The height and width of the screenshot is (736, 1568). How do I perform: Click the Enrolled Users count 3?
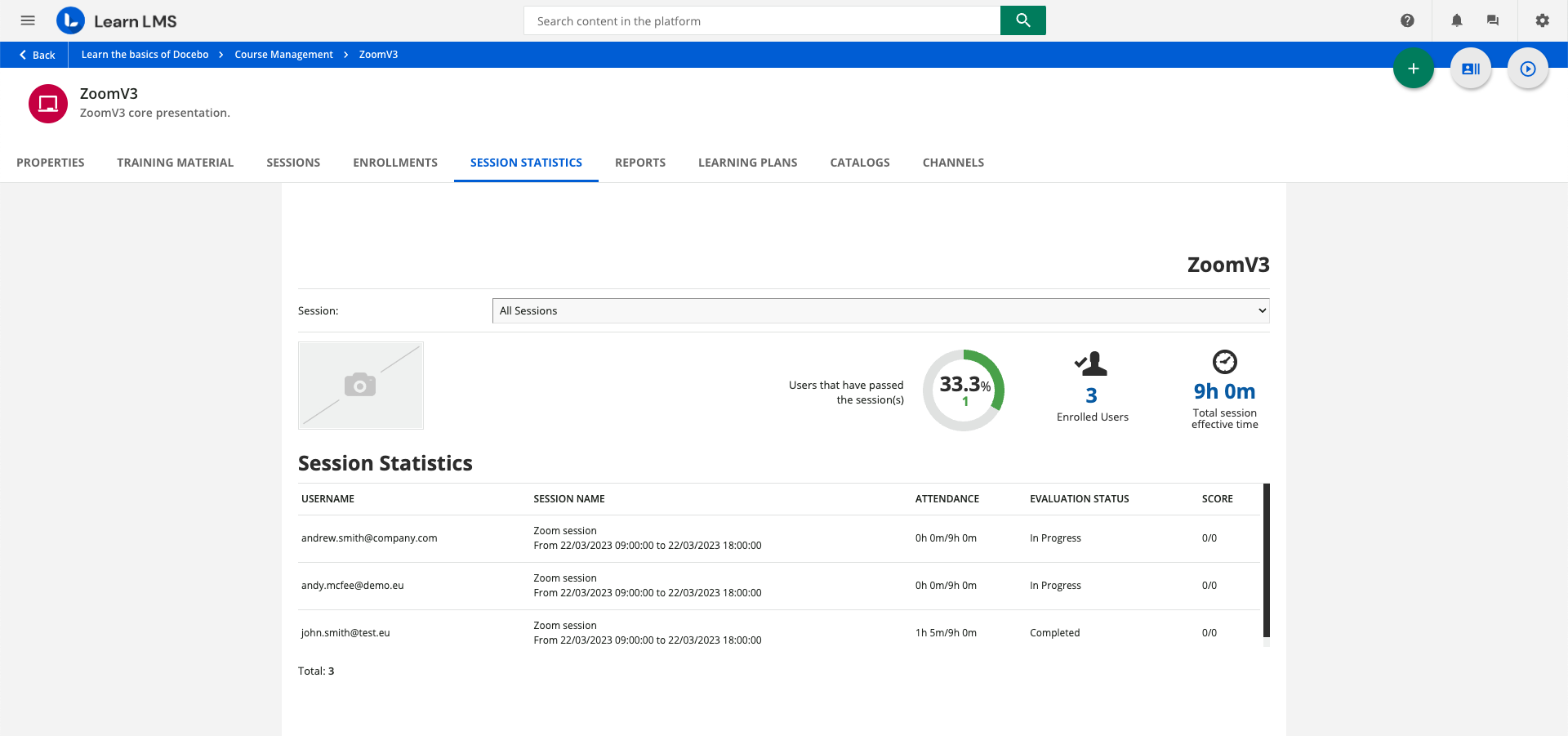[1091, 395]
